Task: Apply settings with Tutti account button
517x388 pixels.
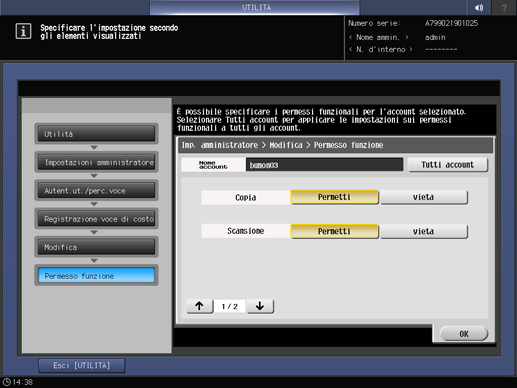Action: [x=448, y=165]
